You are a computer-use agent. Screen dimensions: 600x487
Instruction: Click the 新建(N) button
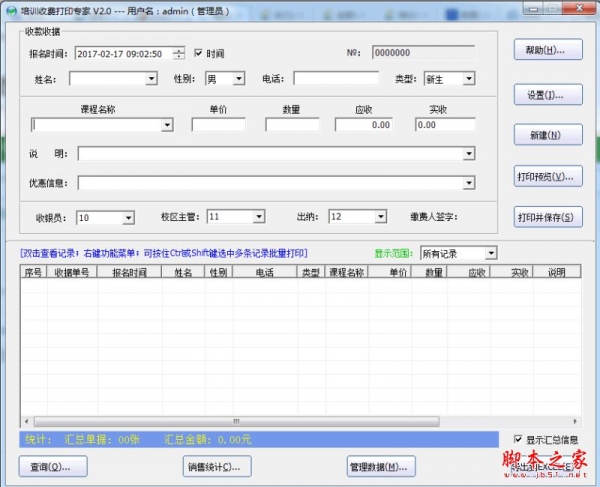548,135
